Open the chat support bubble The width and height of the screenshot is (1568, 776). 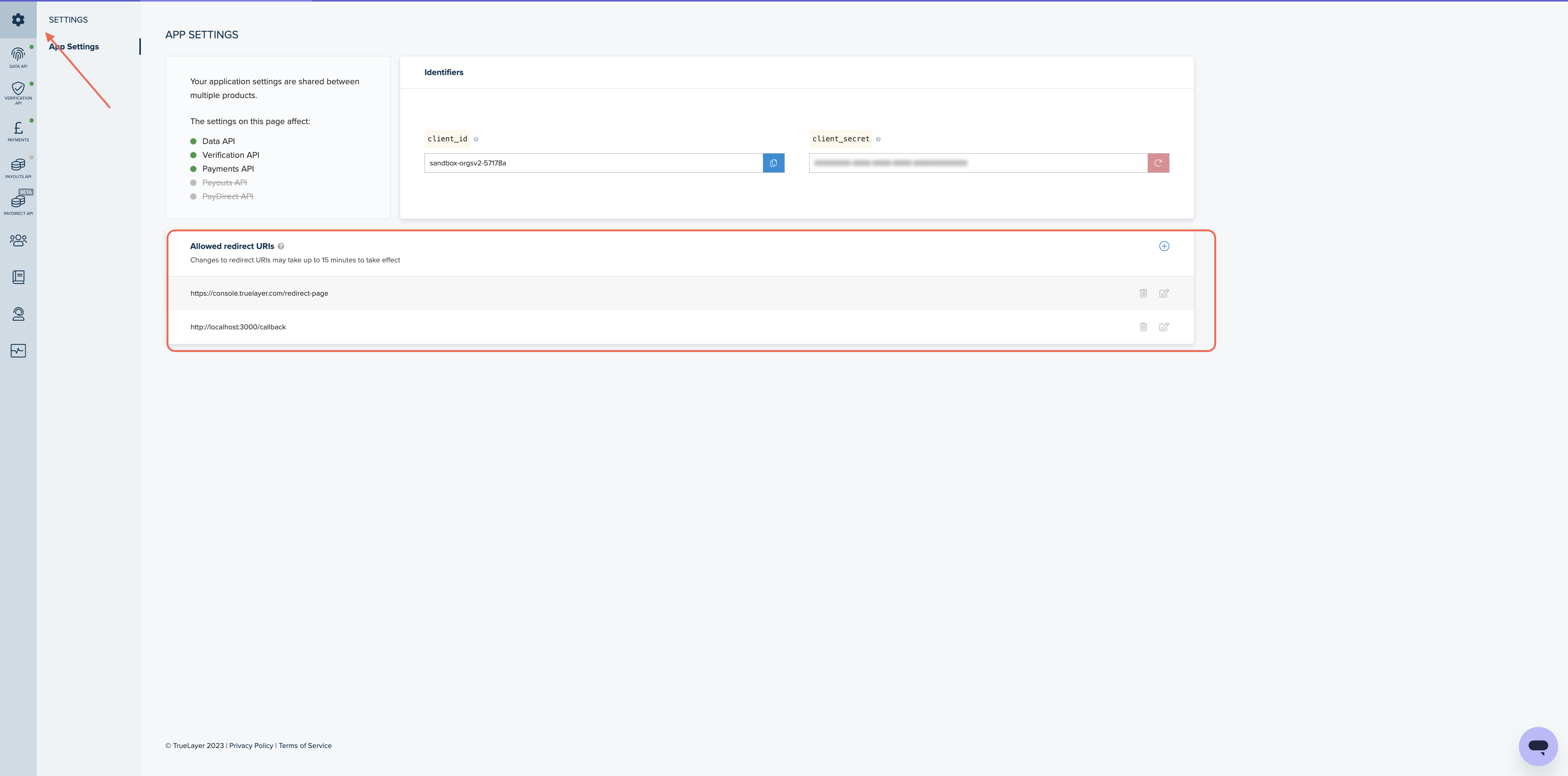pyautogui.click(x=1537, y=745)
